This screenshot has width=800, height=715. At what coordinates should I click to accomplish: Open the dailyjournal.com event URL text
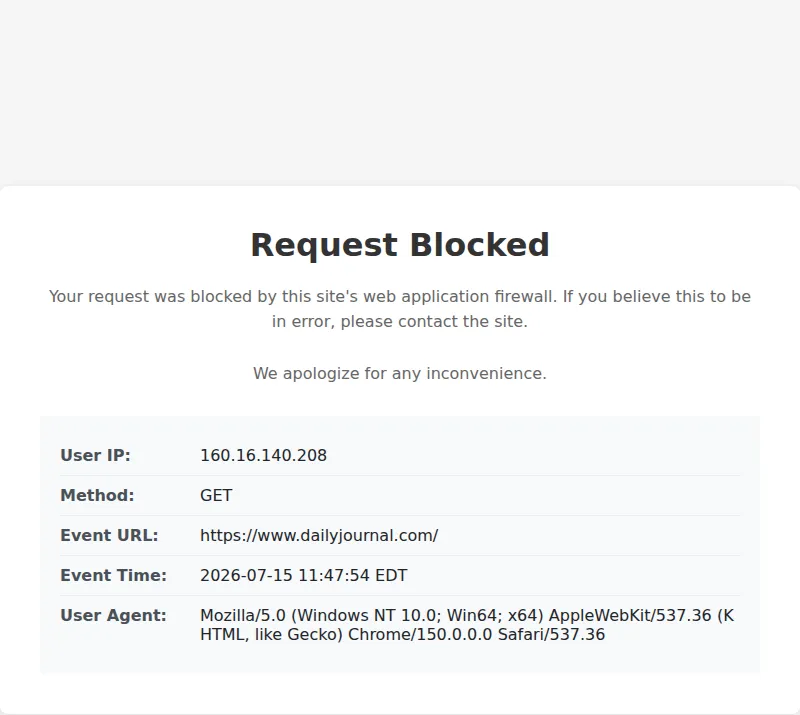(x=319, y=535)
